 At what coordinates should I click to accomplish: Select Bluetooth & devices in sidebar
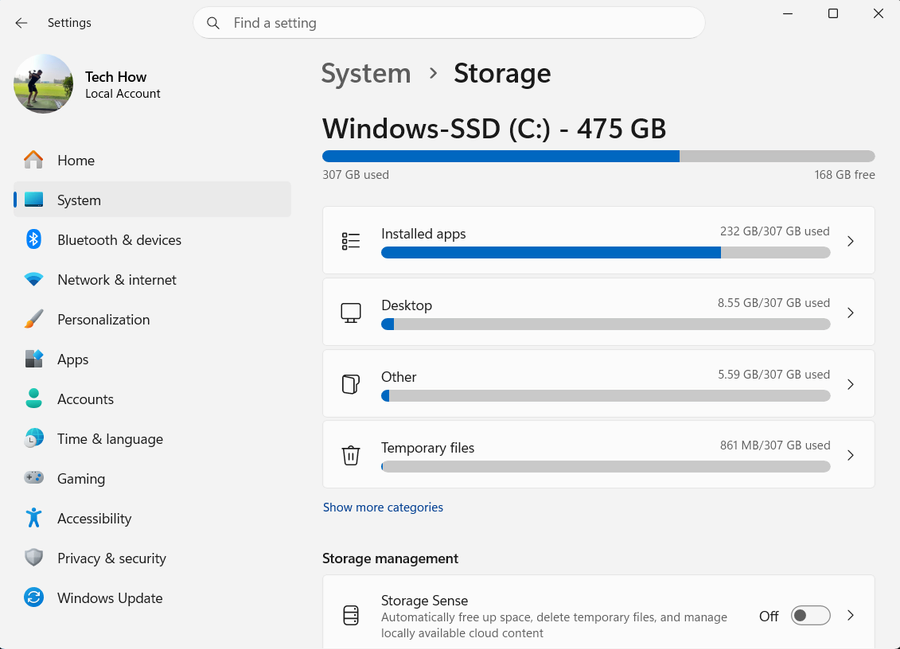point(152,240)
